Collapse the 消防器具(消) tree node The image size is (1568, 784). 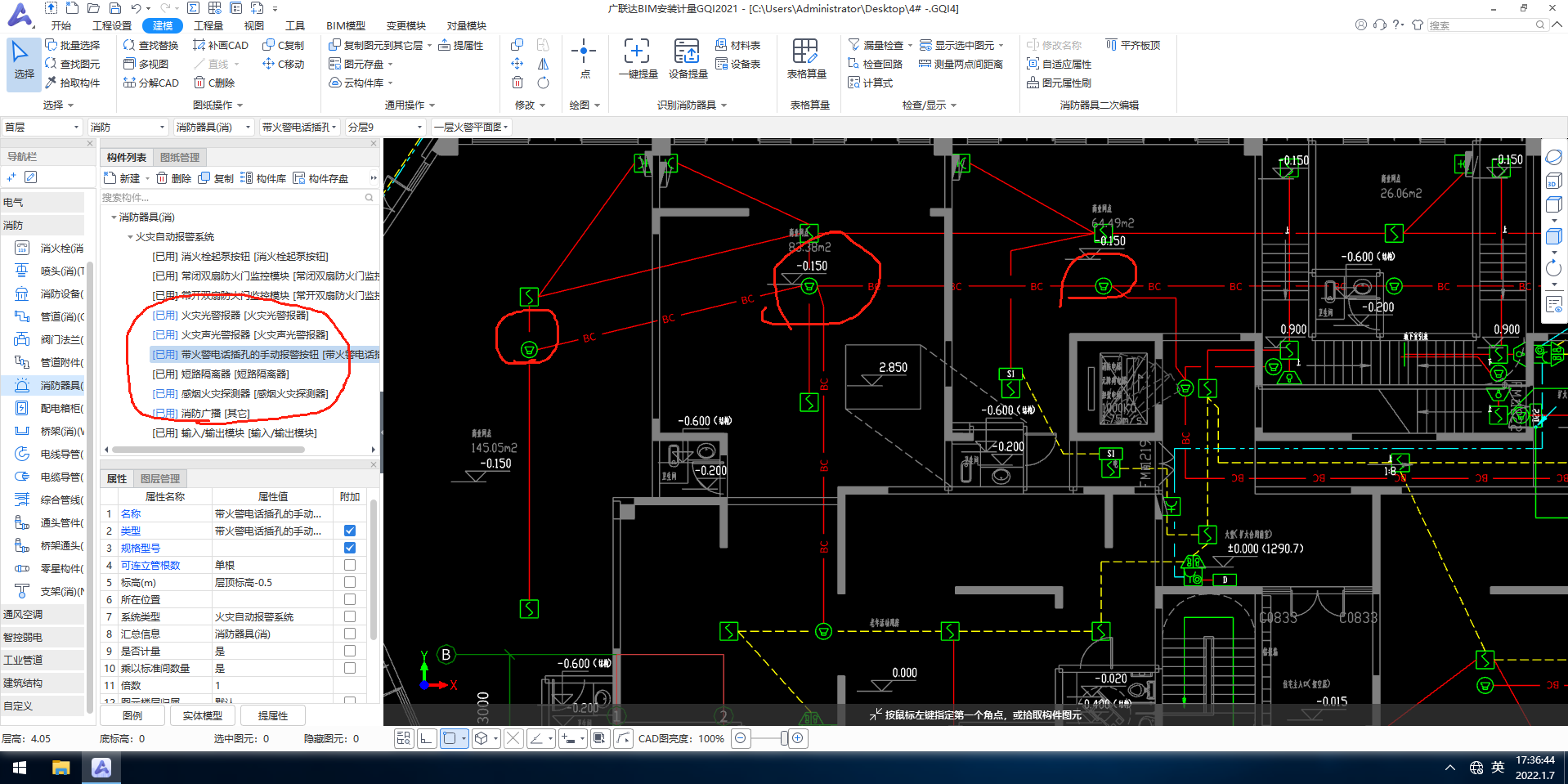(114, 217)
